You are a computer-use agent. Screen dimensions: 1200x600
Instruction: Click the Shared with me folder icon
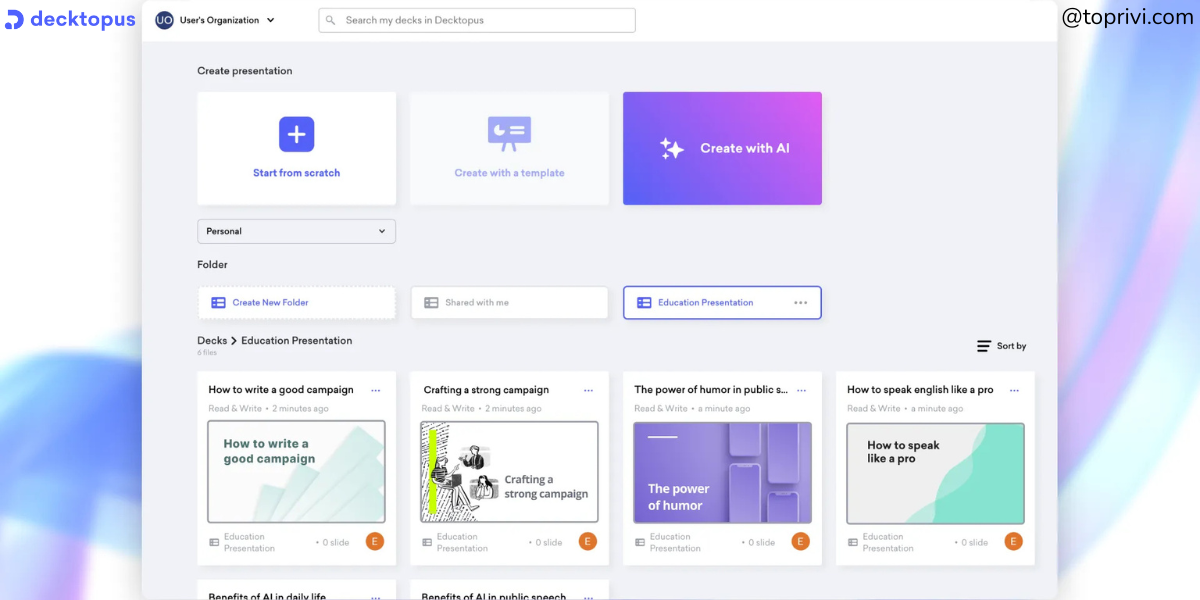431,303
